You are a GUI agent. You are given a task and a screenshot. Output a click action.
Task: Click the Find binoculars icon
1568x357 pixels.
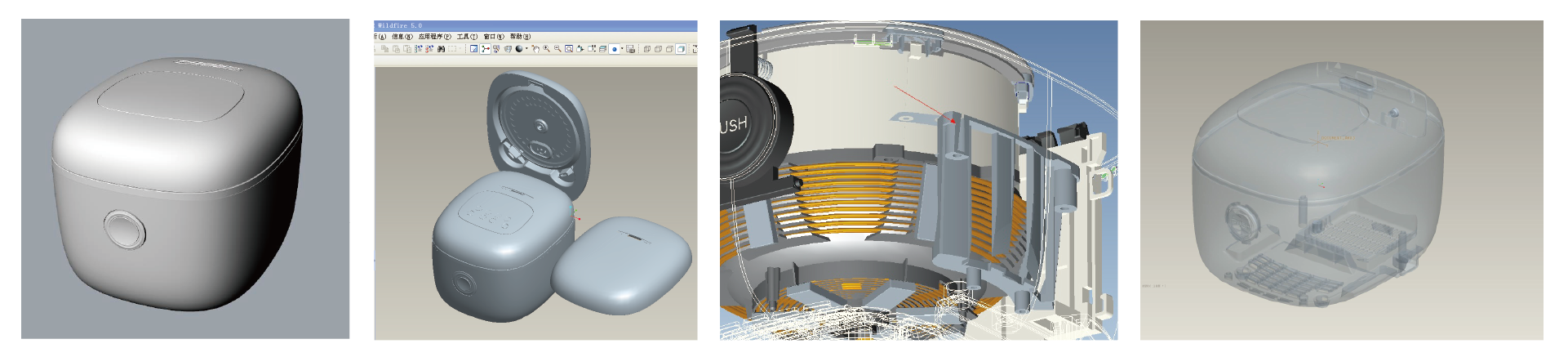click(441, 49)
